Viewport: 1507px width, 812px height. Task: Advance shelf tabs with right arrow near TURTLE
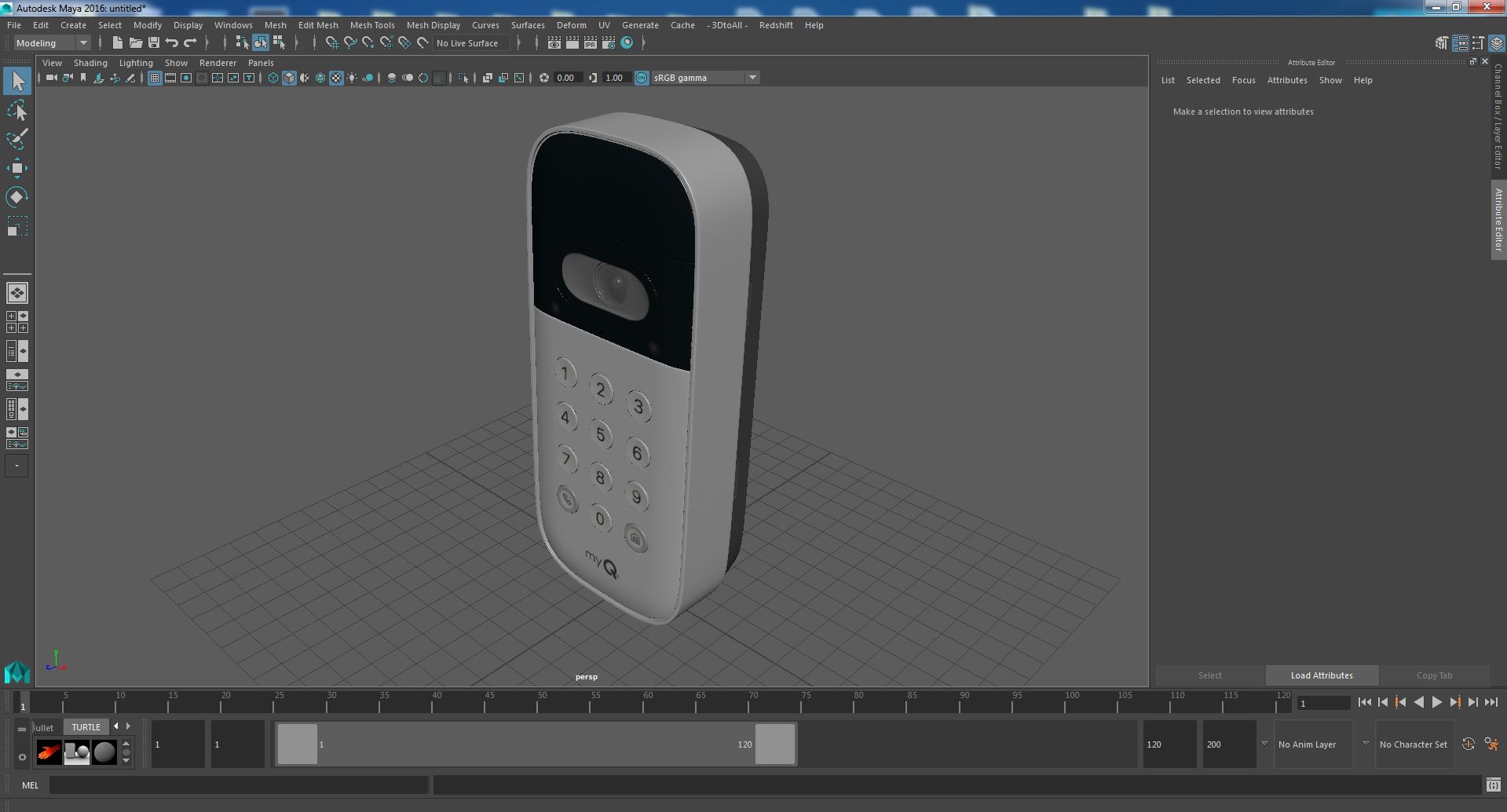pos(129,726)
